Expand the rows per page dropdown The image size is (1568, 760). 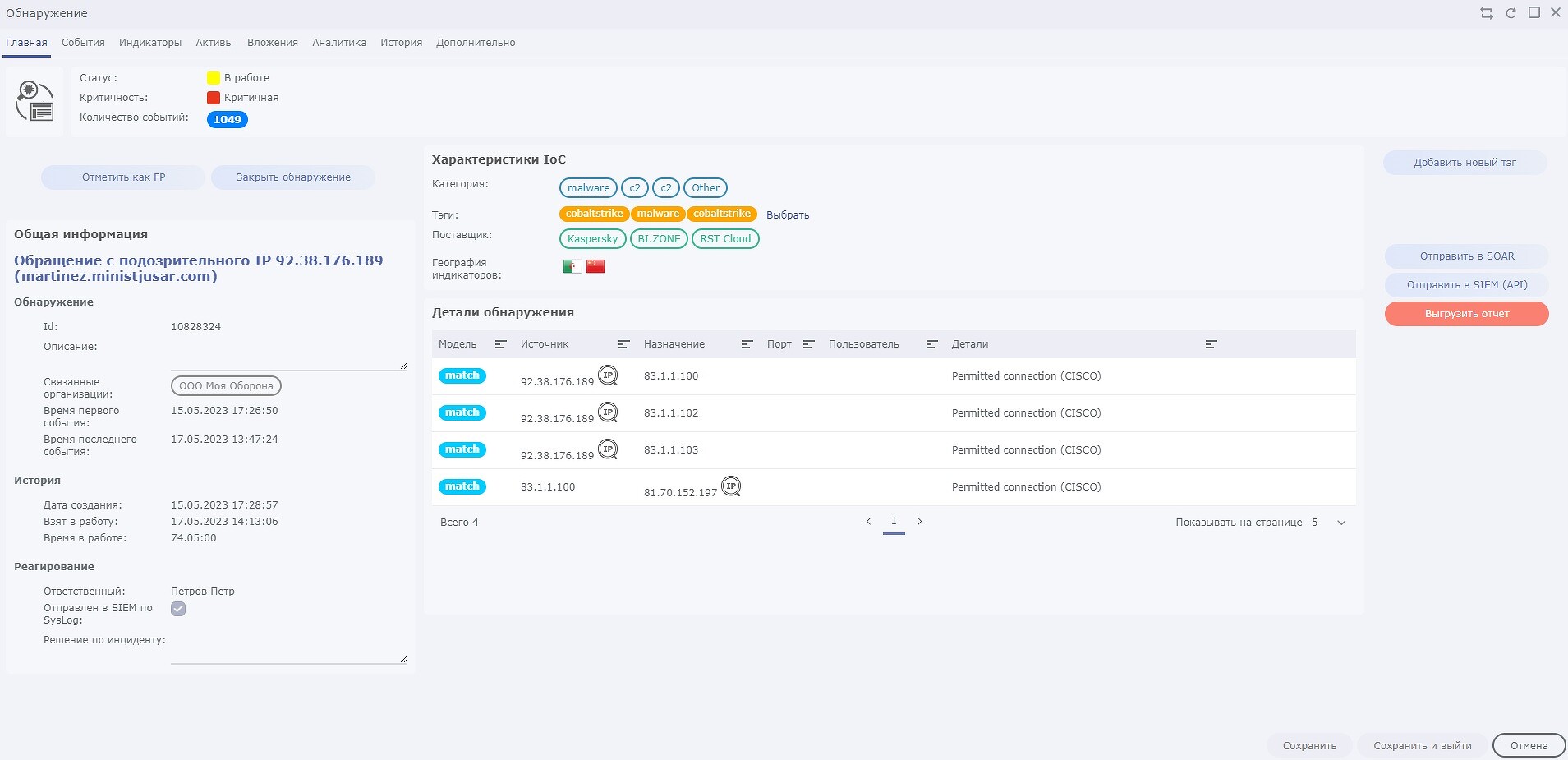pyautogui.click(x=1341, y=523)
